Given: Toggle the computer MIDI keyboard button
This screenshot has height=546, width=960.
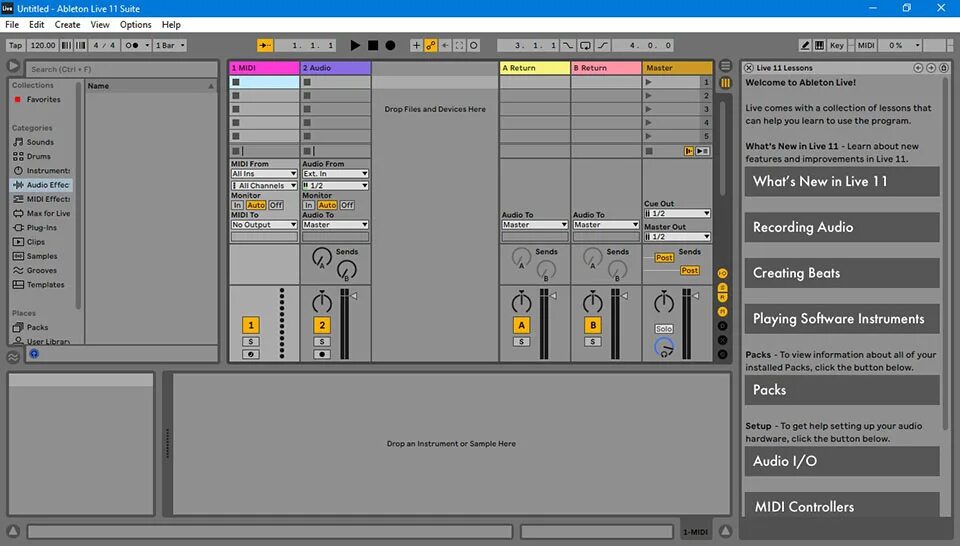Looking at the screenshot, I should [x=819, y=45].
